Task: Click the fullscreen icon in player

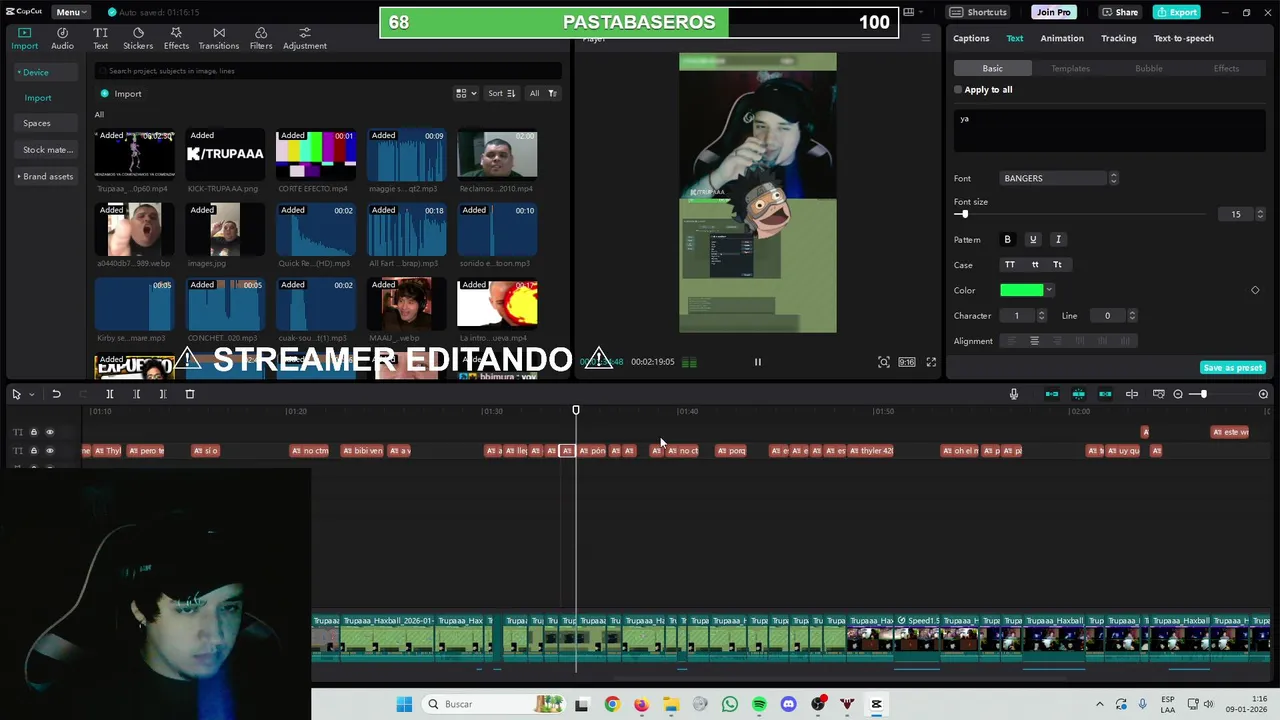Action: 931,362
